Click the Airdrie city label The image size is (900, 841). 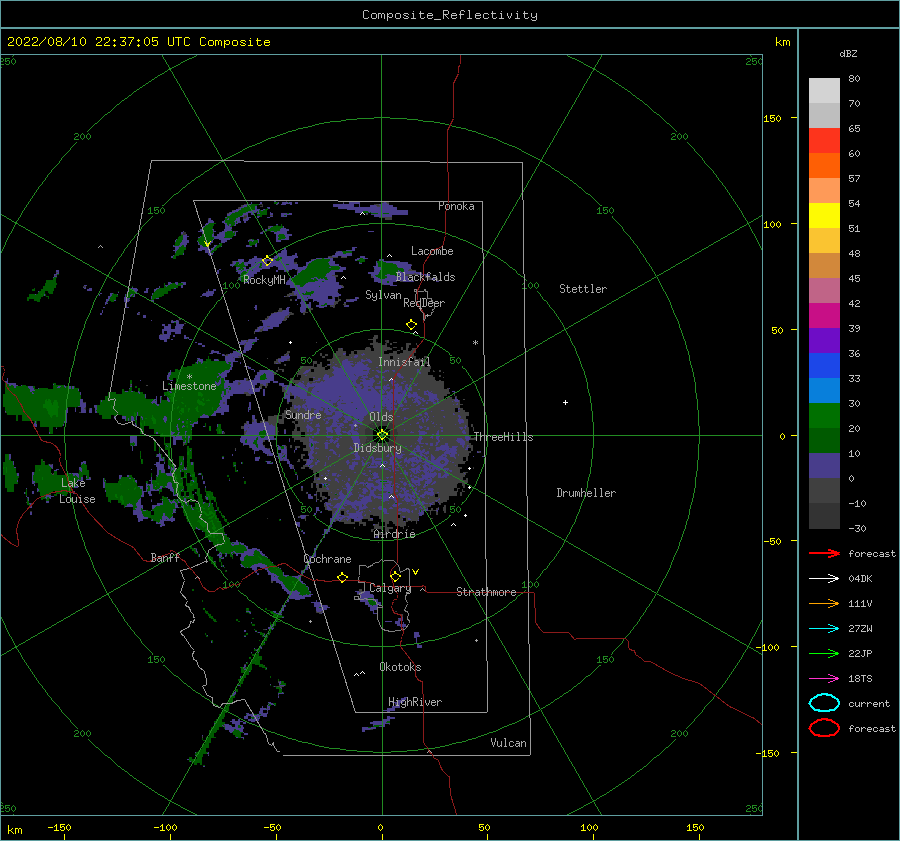pos(394,534)
